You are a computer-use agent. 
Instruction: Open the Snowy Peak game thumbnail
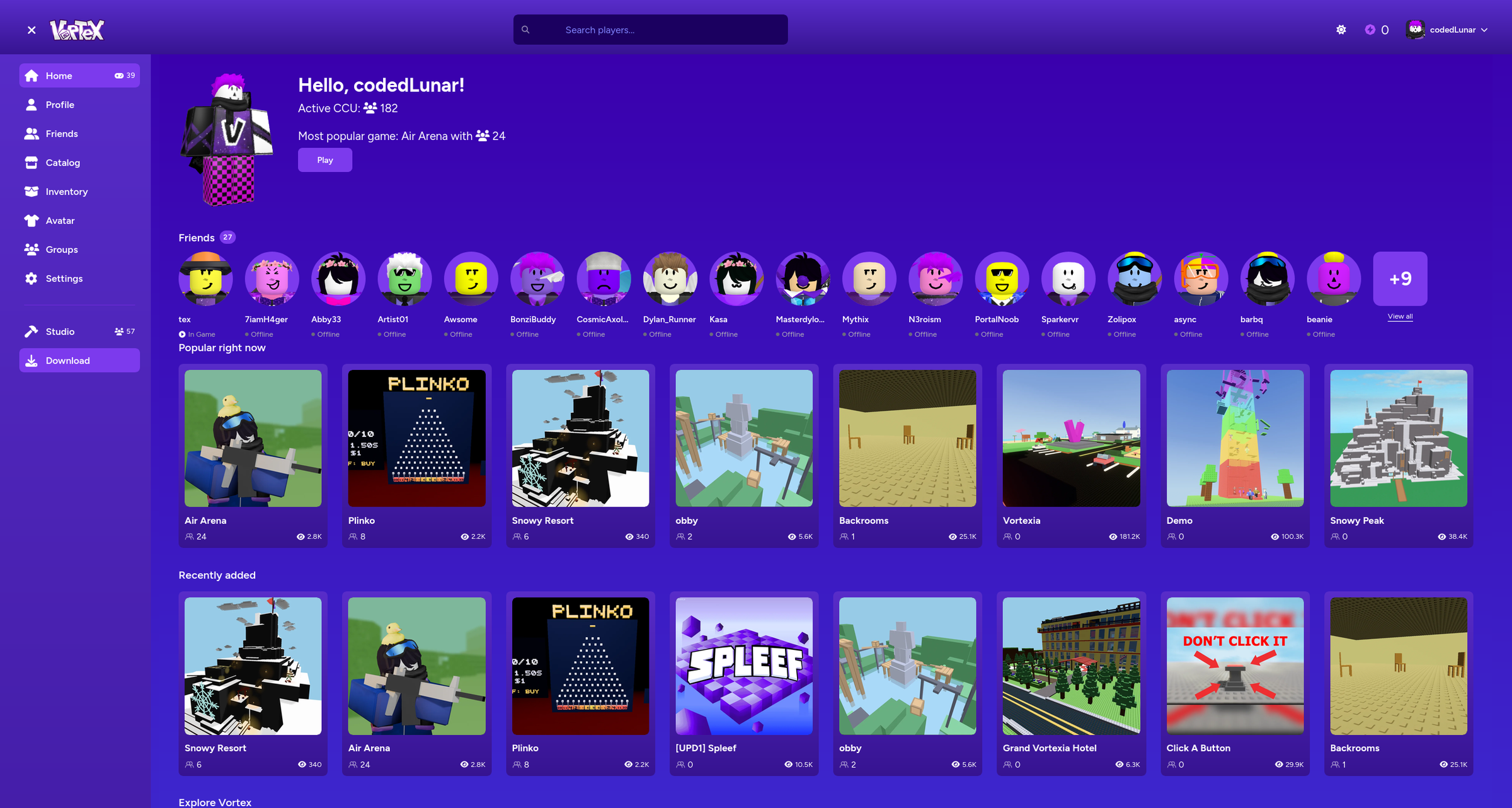click(x=1399, y=438)
